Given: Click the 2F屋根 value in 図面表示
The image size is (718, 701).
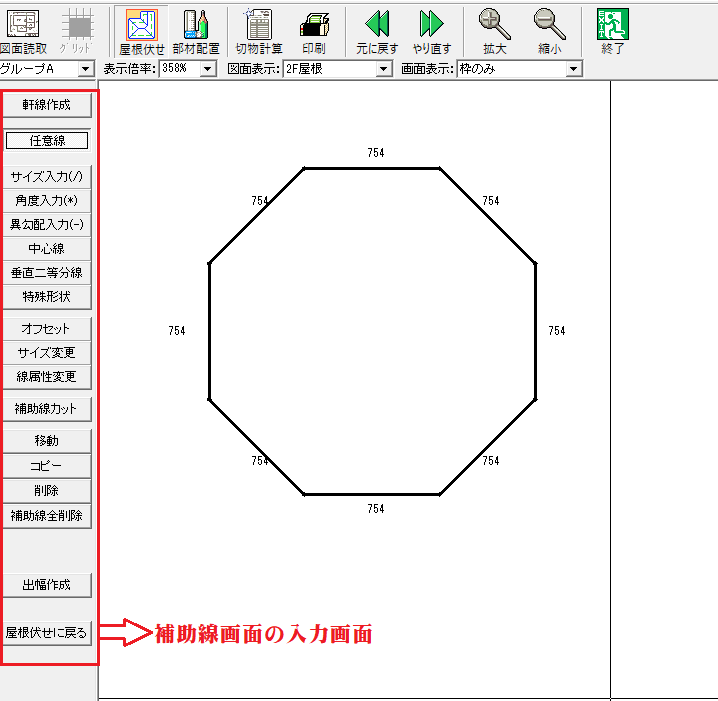Looking at the screenshot, I should pos(329,69).
